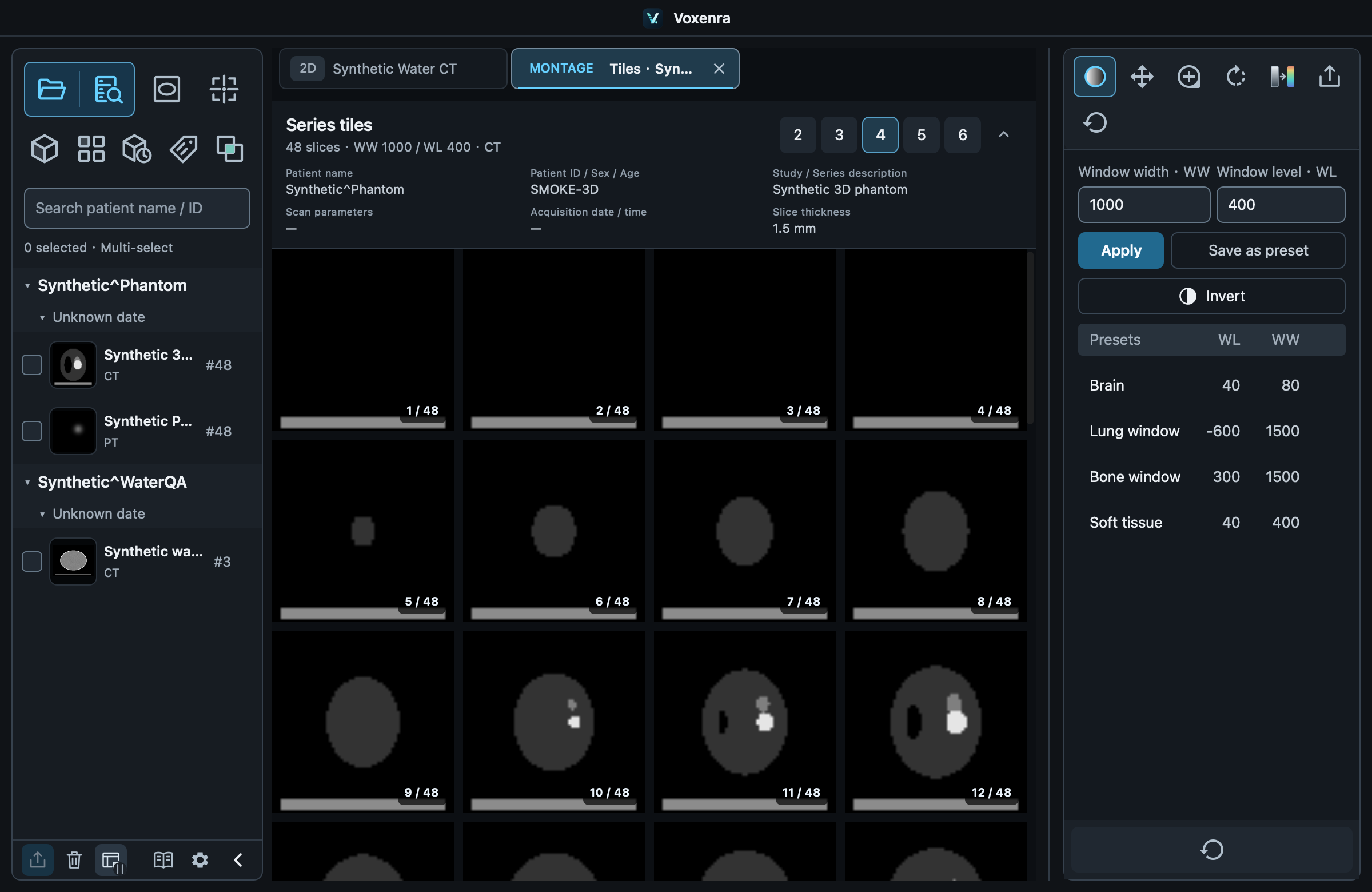Select the zoom in tool
Image resolution: width=1372 pixels, height=892 pixels.
point(1188,77)
